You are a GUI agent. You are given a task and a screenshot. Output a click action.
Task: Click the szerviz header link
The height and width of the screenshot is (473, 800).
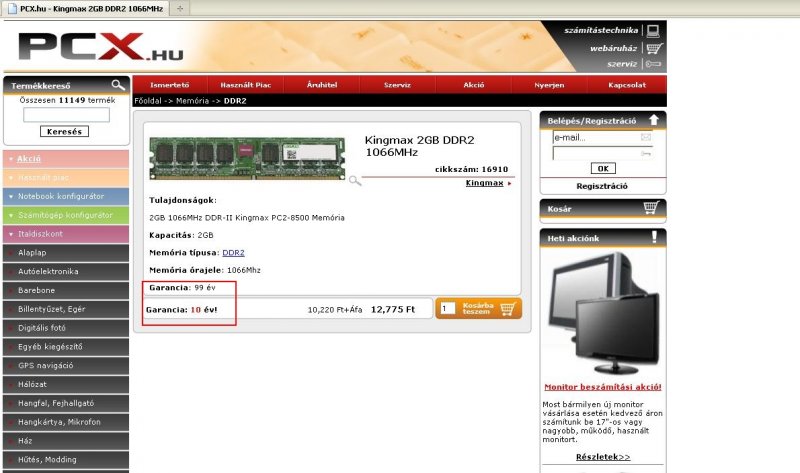(622, 64)
